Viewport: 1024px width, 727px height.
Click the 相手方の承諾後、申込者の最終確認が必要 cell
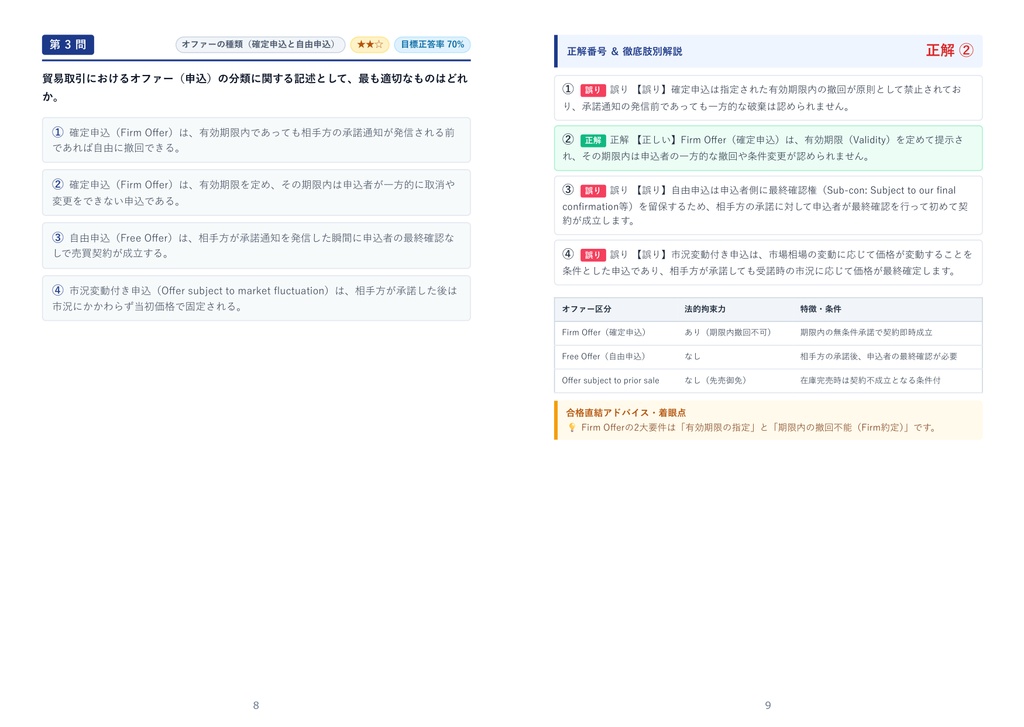[878, 357]
